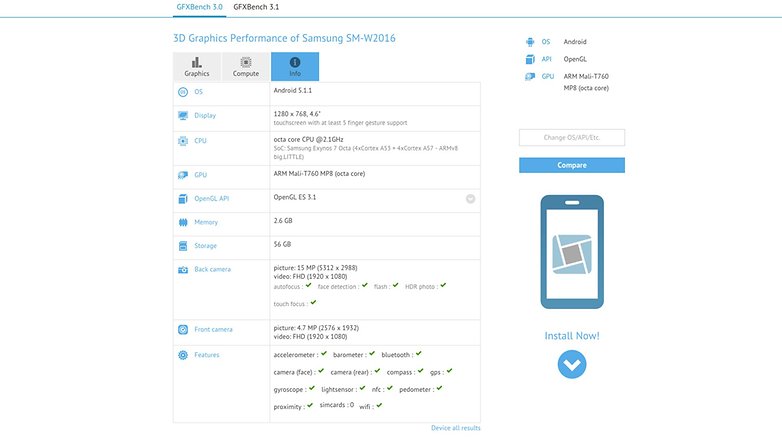Click the page title 3D Graphics Performance of Samsung SM-W2016
The width and height of the screenshot is (782, 440).
[284, 38]
